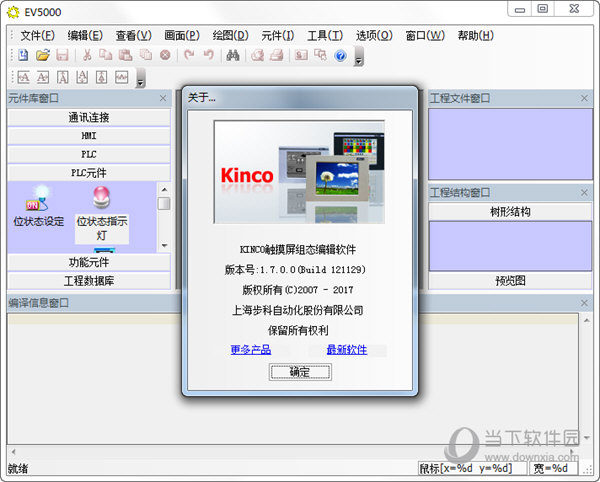Close the 工程结构窗口 panel

[584, 192]
